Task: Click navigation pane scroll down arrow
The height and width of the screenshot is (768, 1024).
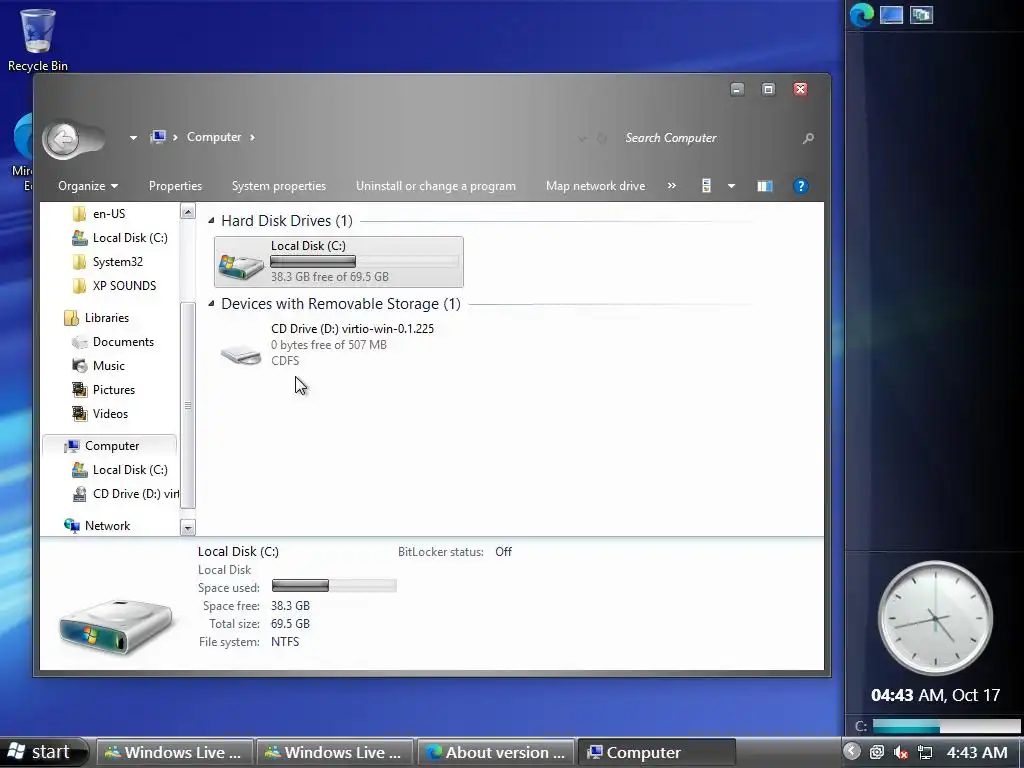Action: (187, 528)
